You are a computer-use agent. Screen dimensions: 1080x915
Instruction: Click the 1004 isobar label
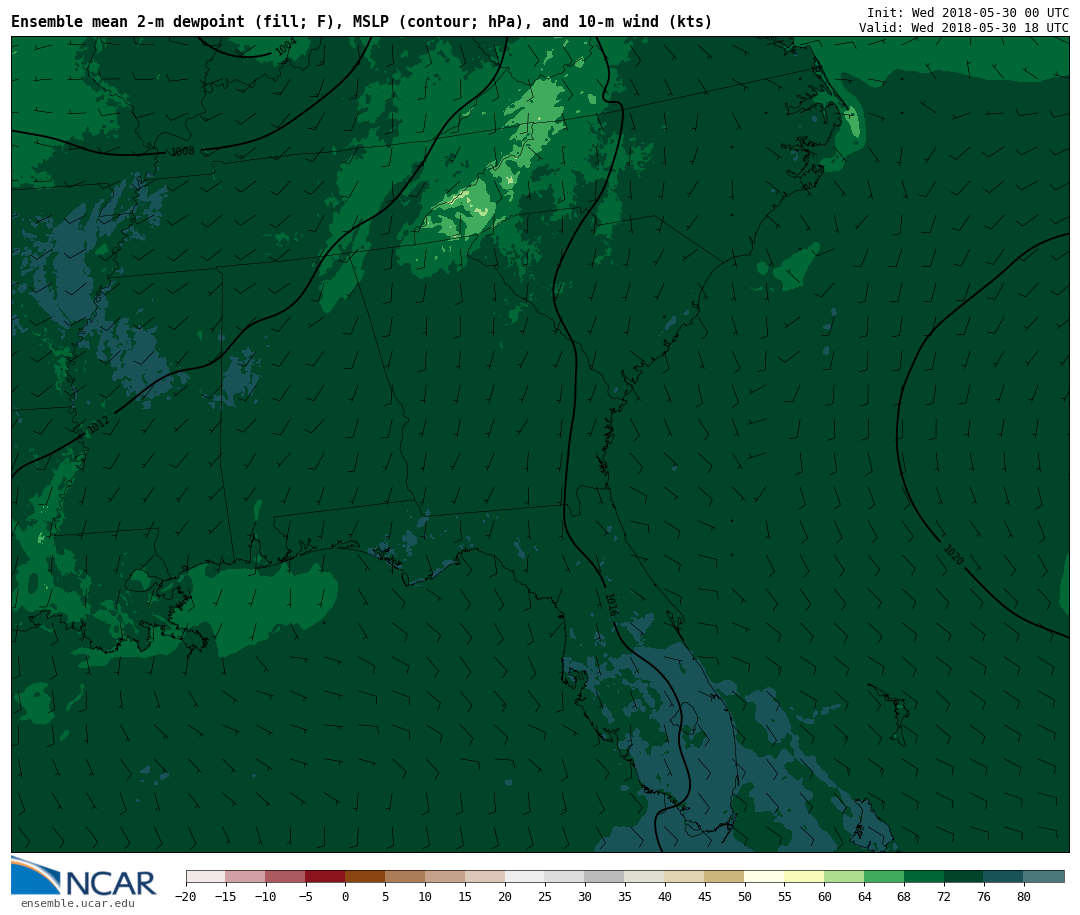tap(286, 47)
